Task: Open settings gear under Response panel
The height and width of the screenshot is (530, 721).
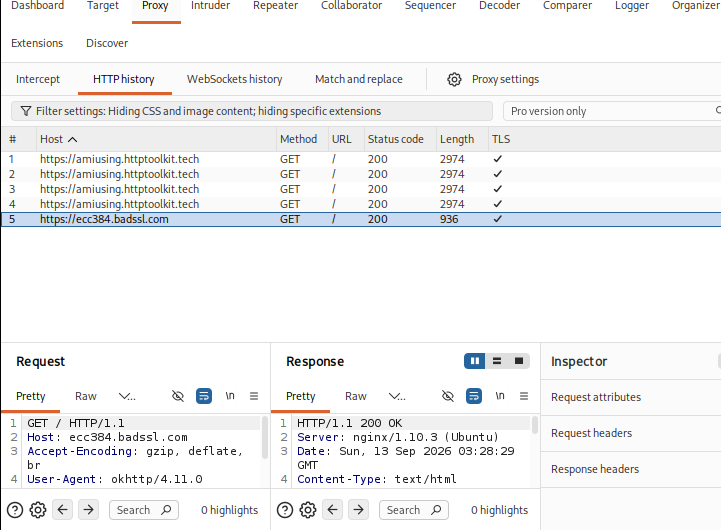Action: click(x=308, y=510)
